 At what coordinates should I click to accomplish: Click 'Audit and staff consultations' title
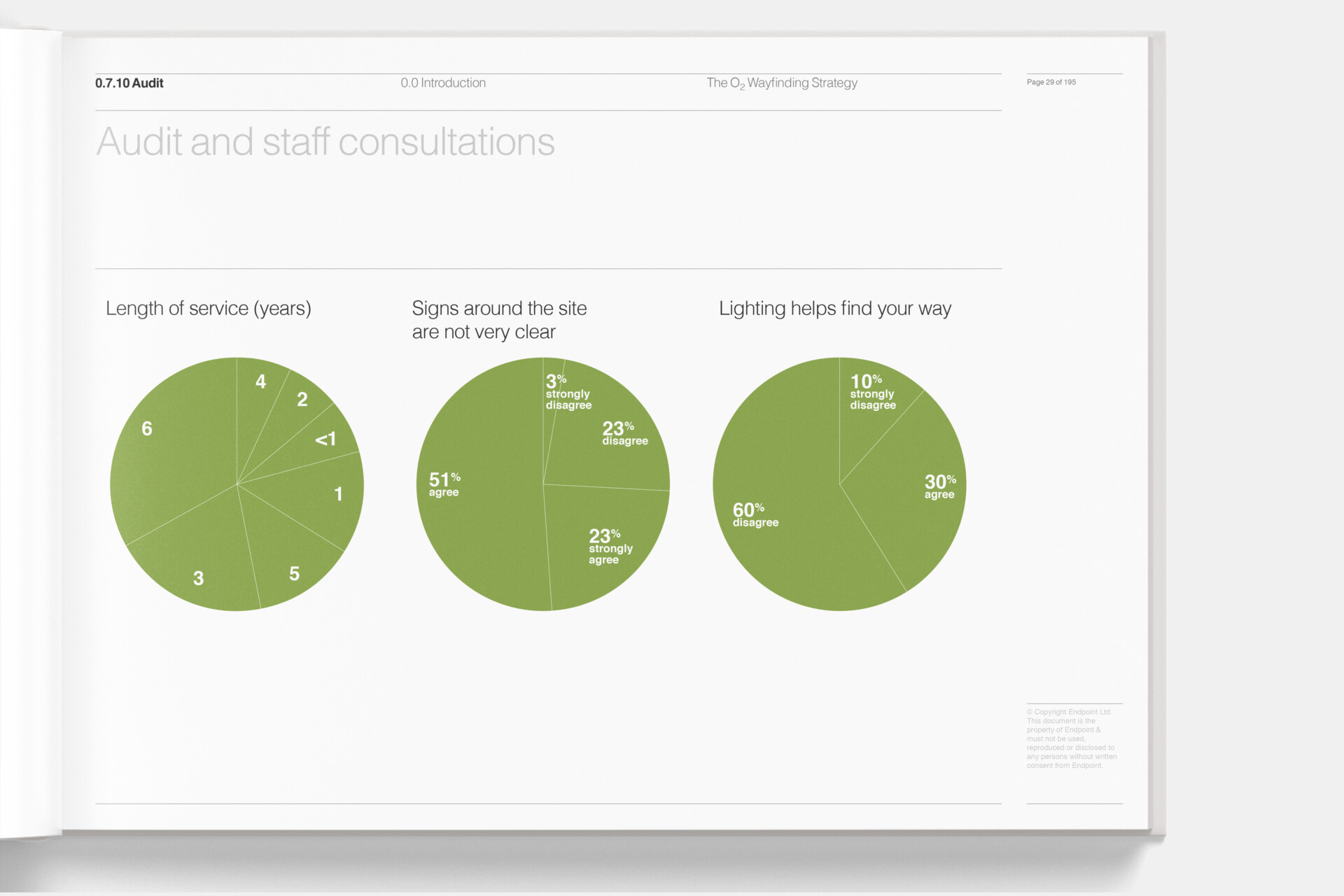point(325,141)
